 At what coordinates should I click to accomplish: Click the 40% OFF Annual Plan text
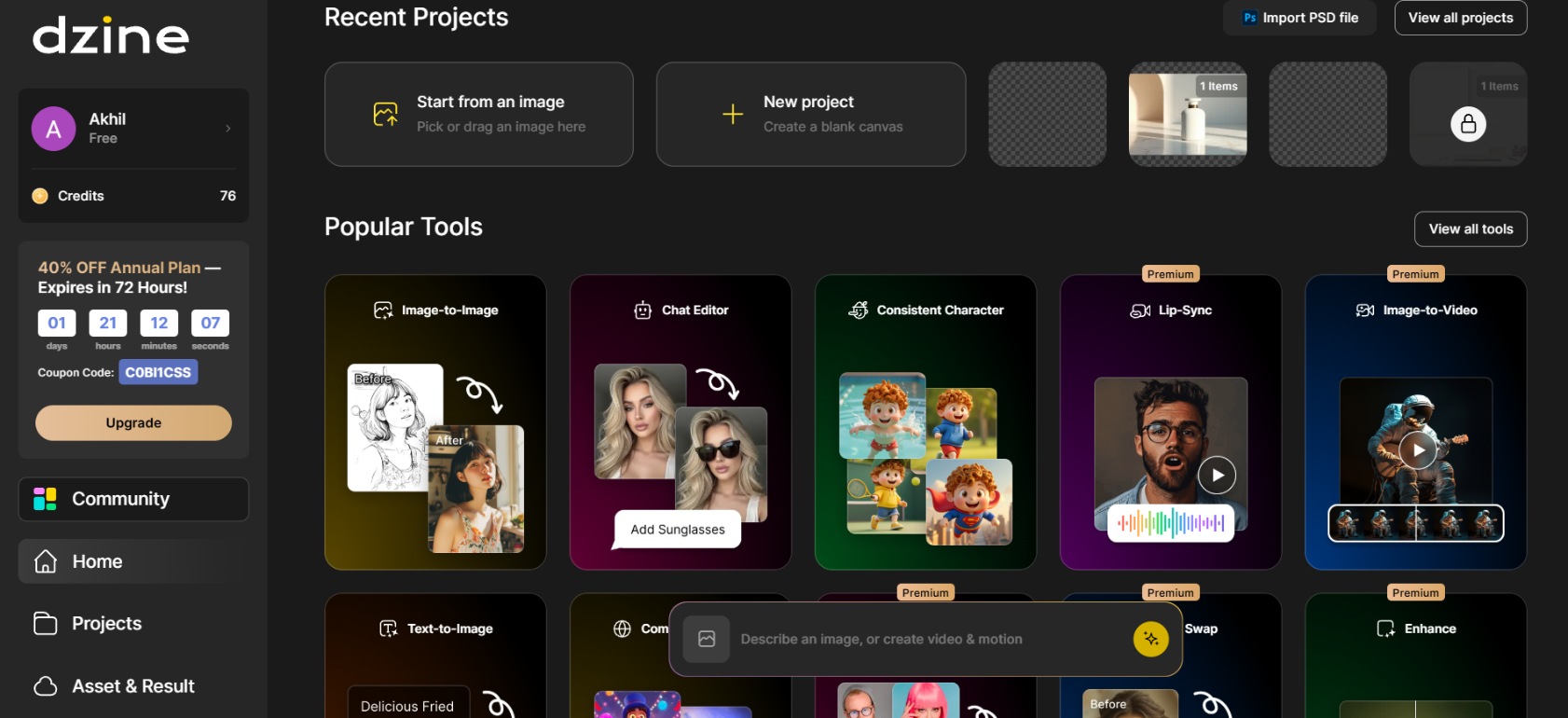click(119, 268)
